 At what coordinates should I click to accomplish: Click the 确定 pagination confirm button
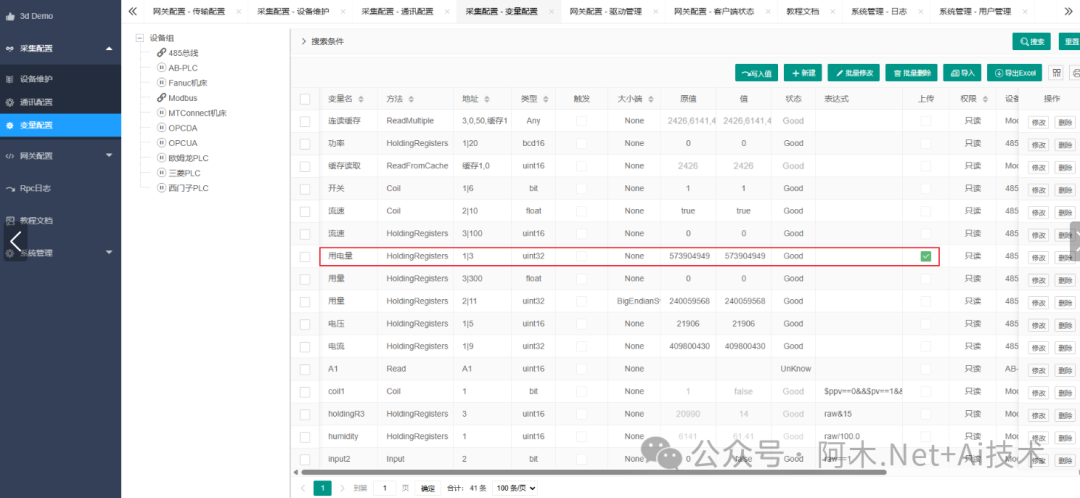pyautogui.click(x=428, y=488)
